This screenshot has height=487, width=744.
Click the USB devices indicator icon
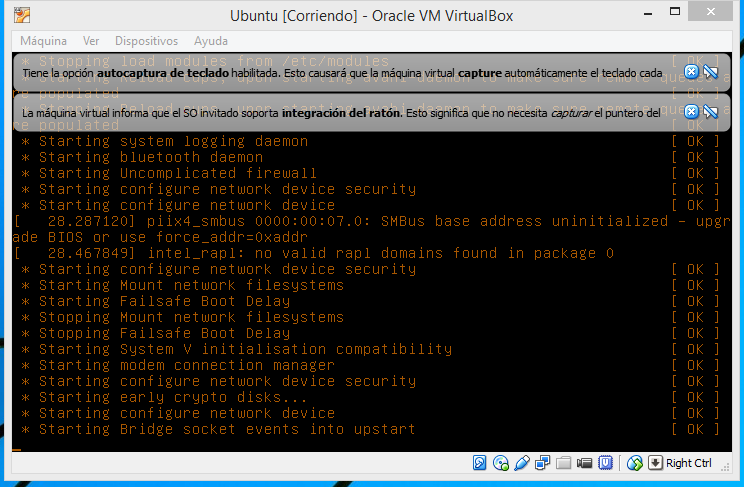521,463
